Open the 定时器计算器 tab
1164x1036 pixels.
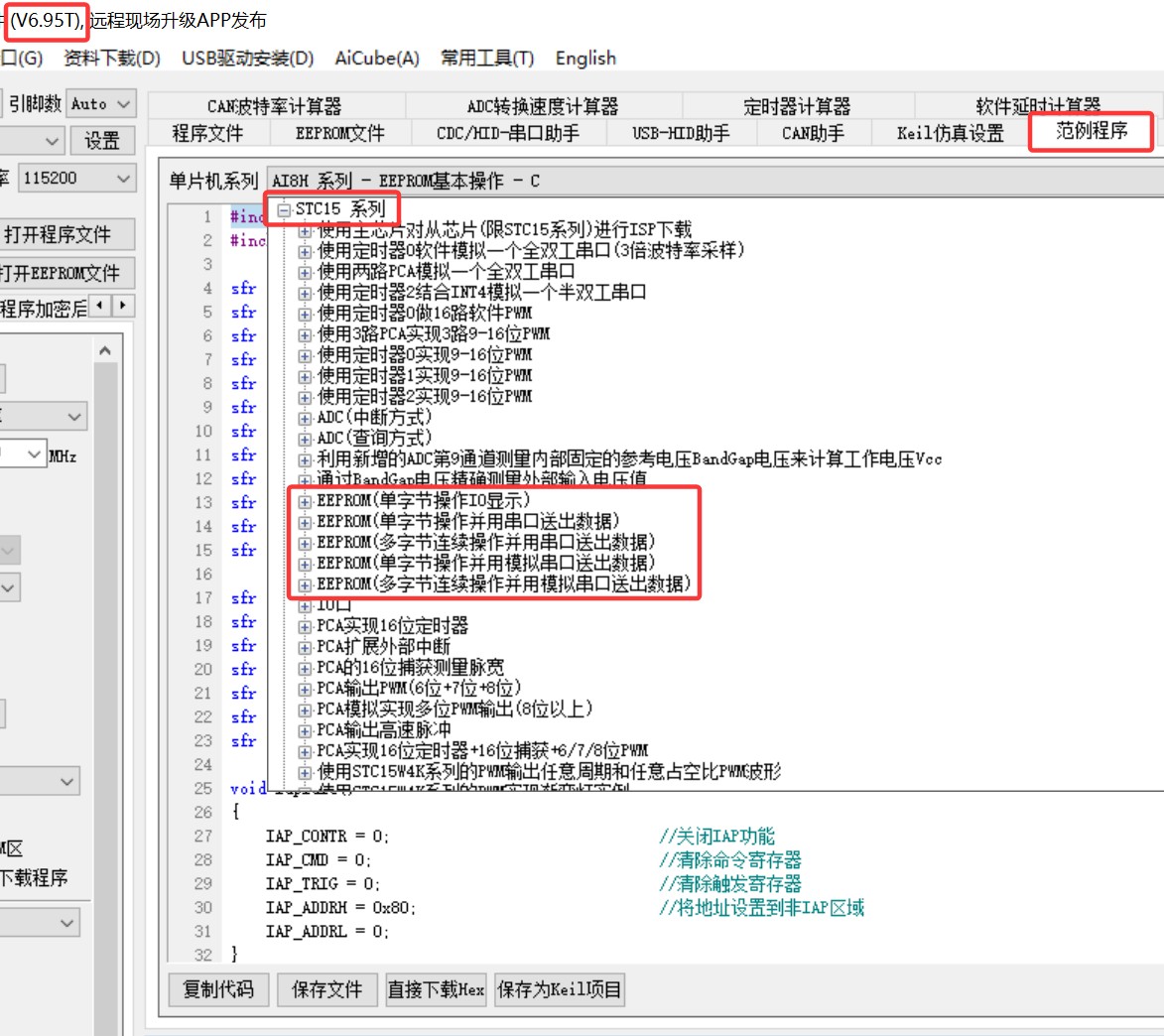click(797, 106)
